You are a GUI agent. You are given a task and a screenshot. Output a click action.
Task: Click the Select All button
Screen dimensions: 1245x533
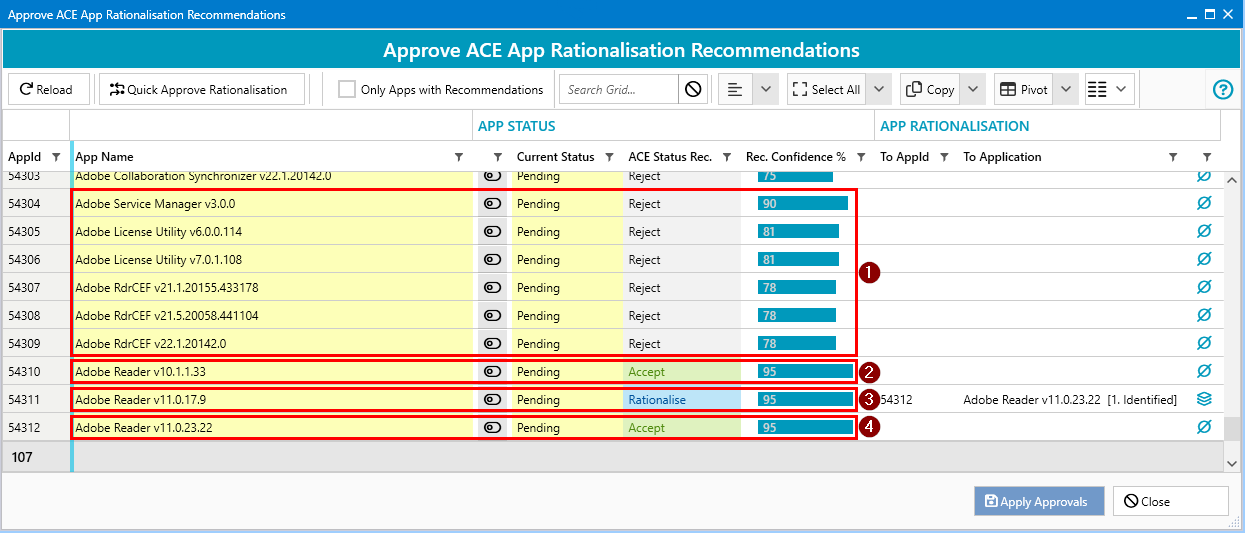click(x=826, y=89)
